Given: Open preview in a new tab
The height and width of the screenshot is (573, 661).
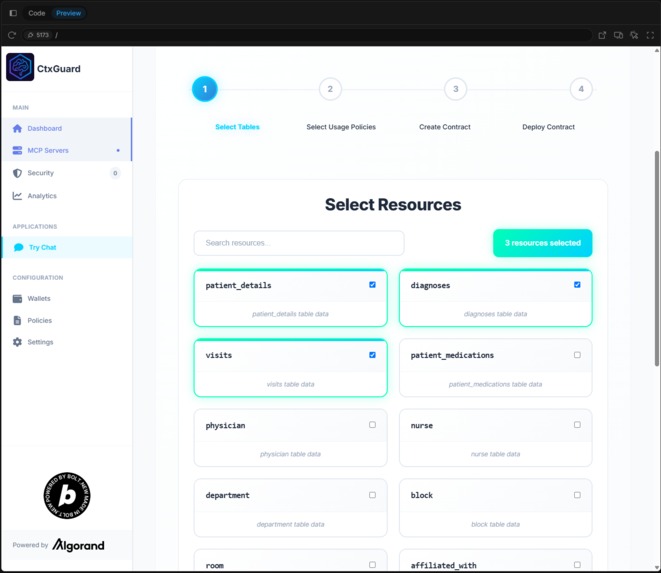Looking at the screenshot, I should (x=602, y=35).
